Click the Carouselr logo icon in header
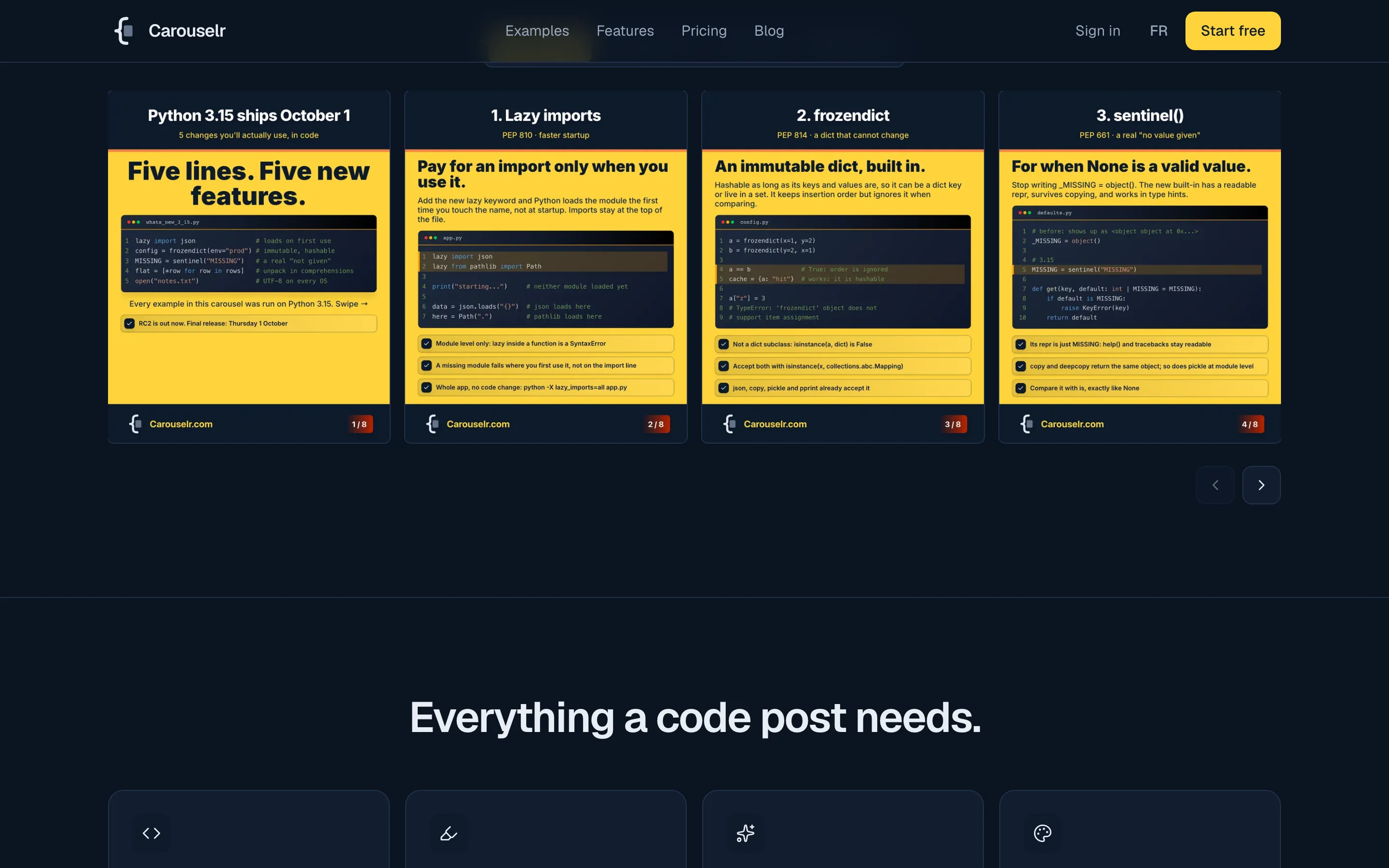The image size is (1389, 868). [x=124, y=30]
